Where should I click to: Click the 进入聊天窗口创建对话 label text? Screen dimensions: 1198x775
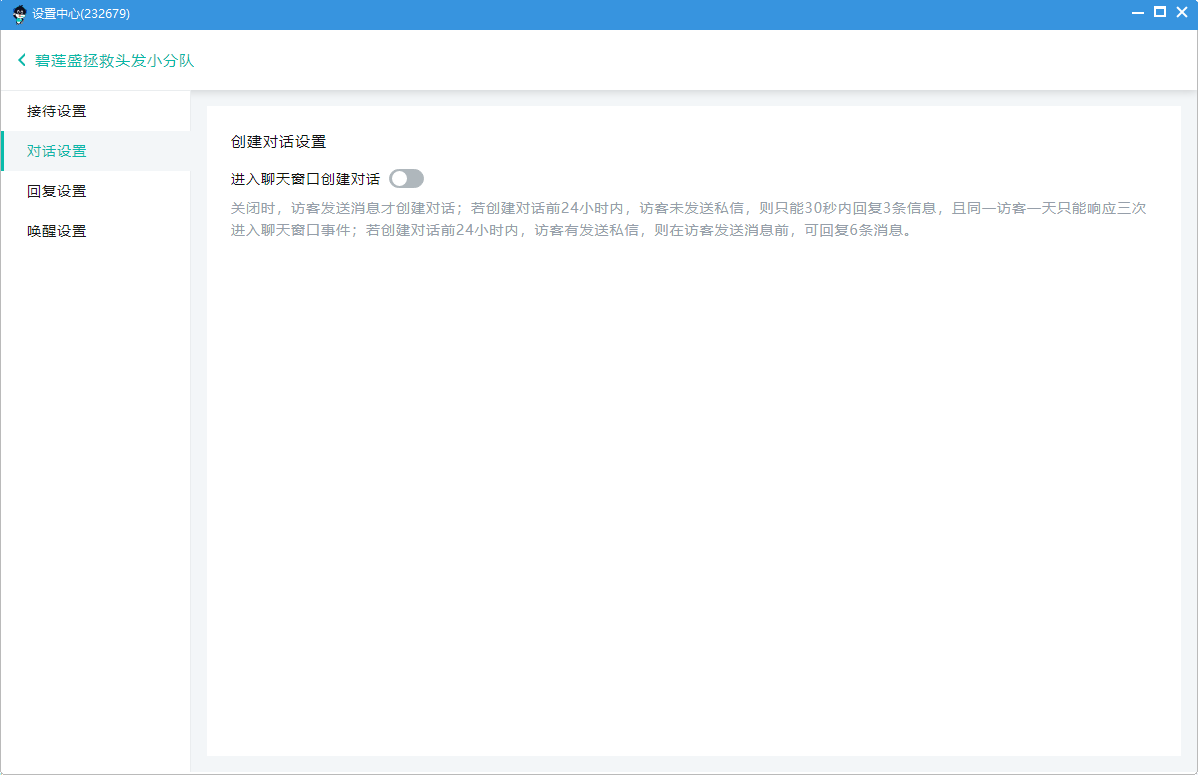pos(305,179)
